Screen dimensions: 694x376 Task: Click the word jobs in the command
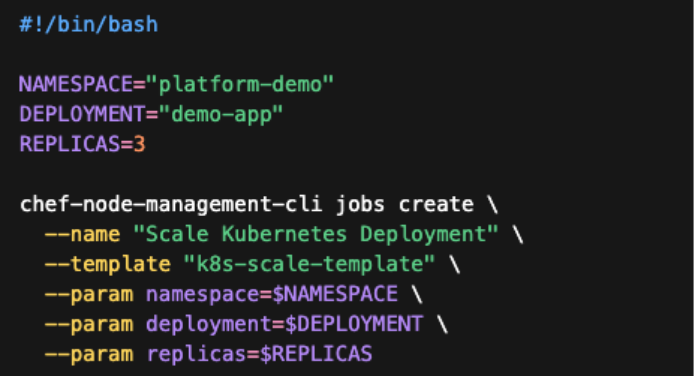tap(360, 205)
